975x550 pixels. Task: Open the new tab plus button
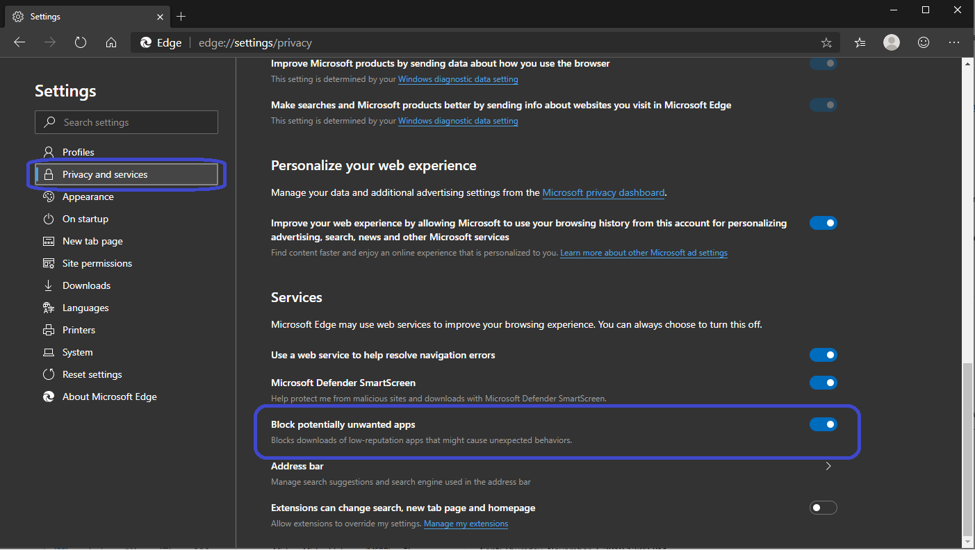[x=181, y=16]
